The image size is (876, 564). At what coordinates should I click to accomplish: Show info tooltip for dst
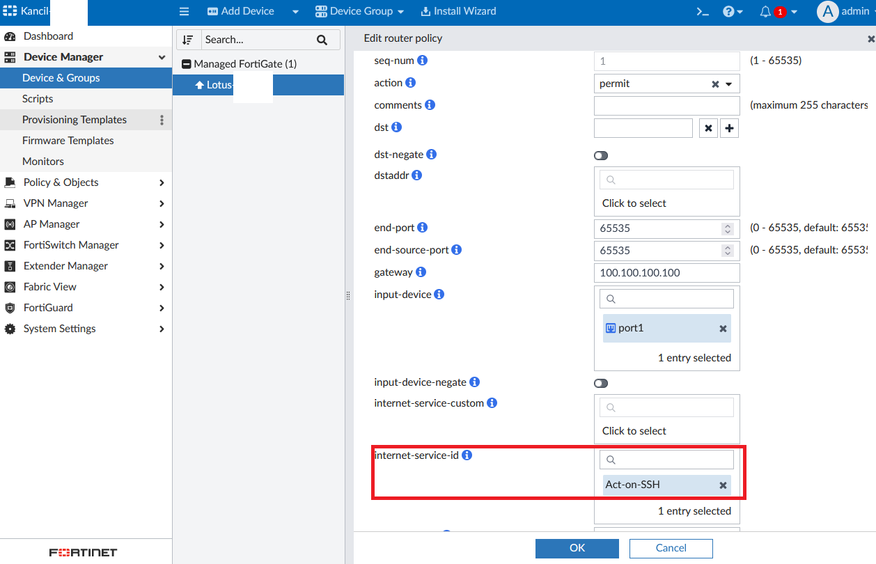pyautogui.click(x=397, y=127)
